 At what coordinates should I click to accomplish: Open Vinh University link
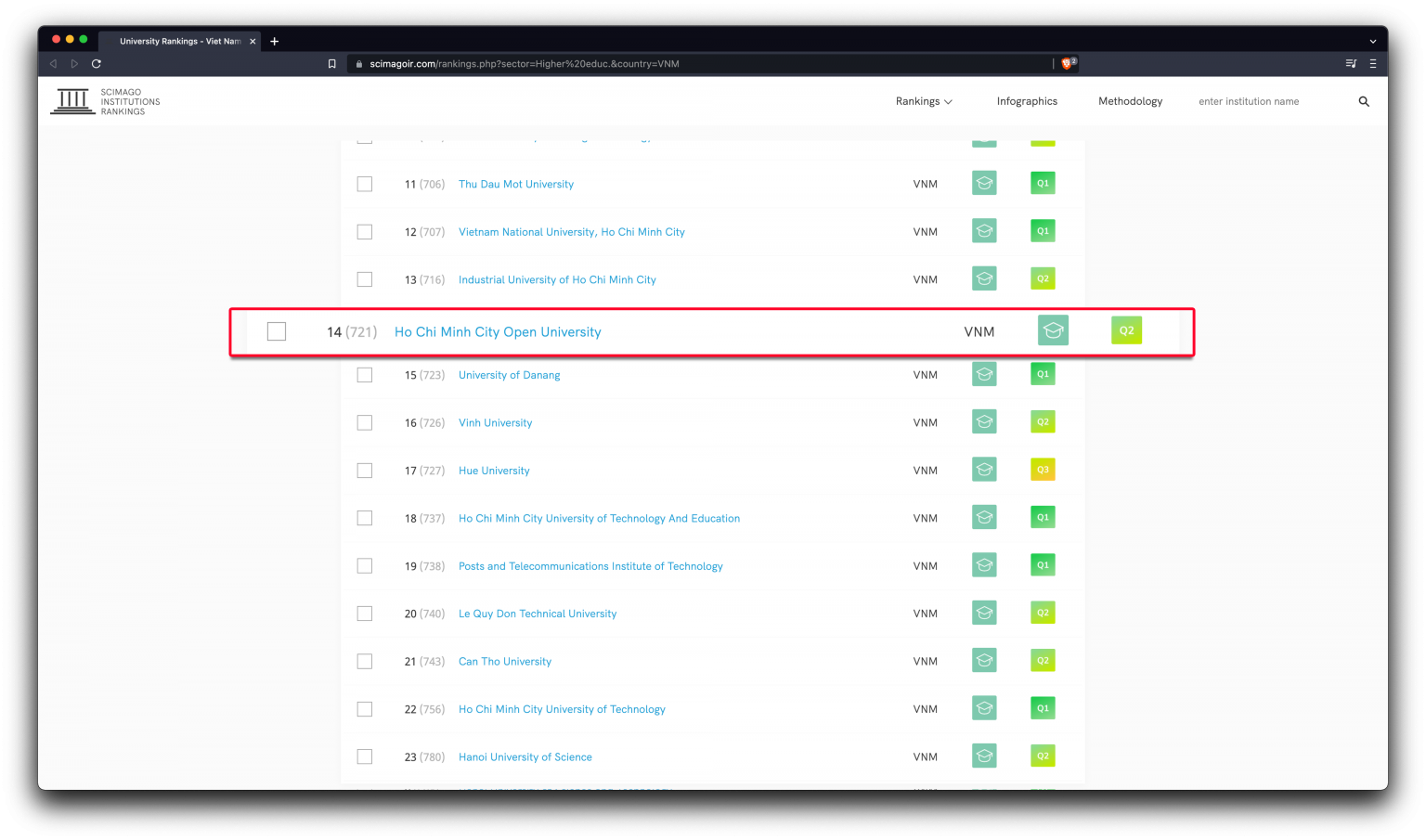[x=496, y=422]
